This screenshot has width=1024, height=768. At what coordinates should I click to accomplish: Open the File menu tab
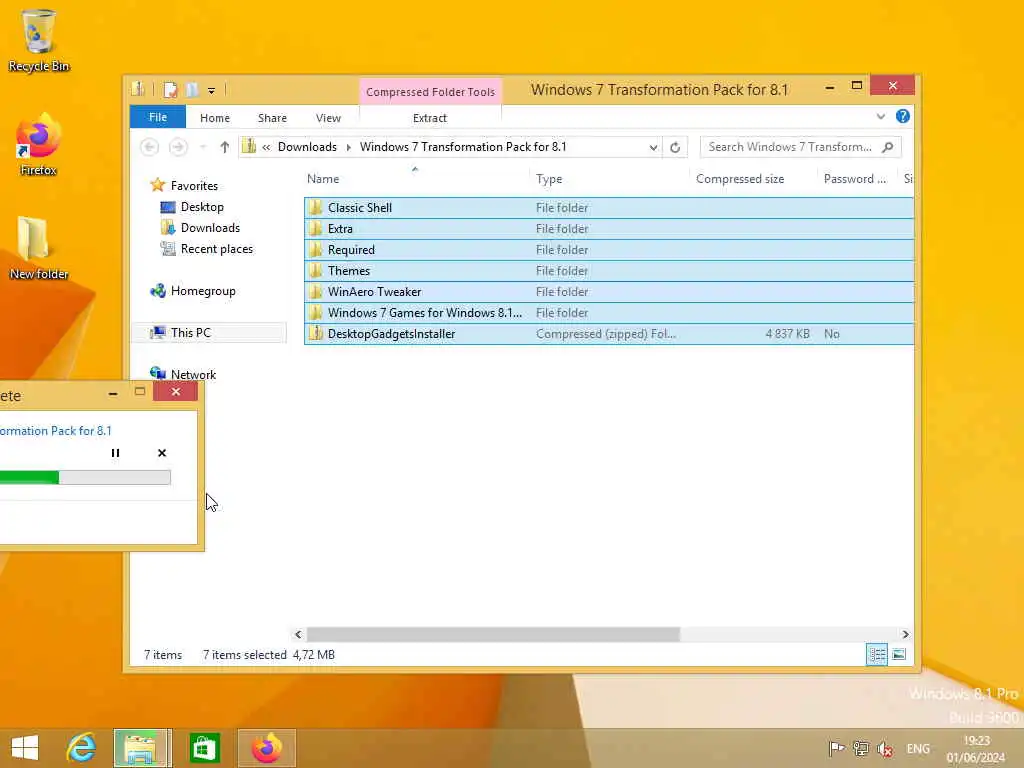click(x=157, y=118)
